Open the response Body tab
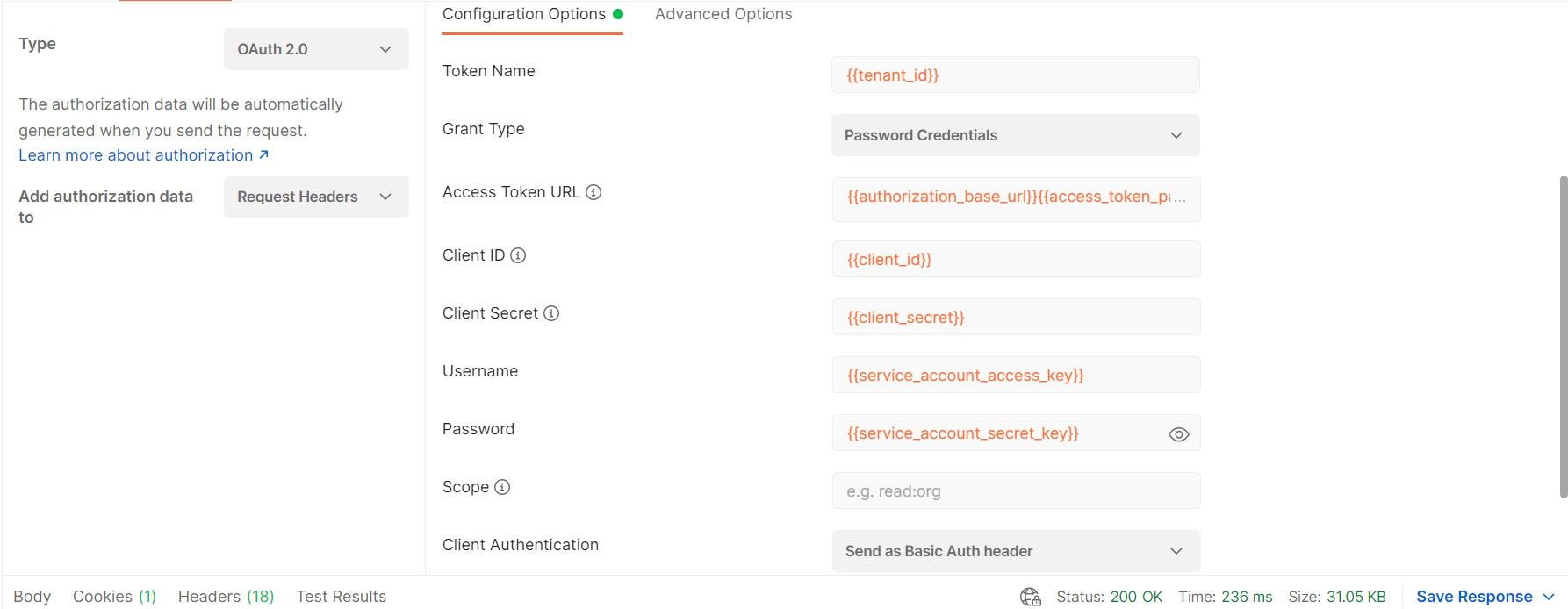Viewport: 1568px width, 609px height. [x=32, y=597]
